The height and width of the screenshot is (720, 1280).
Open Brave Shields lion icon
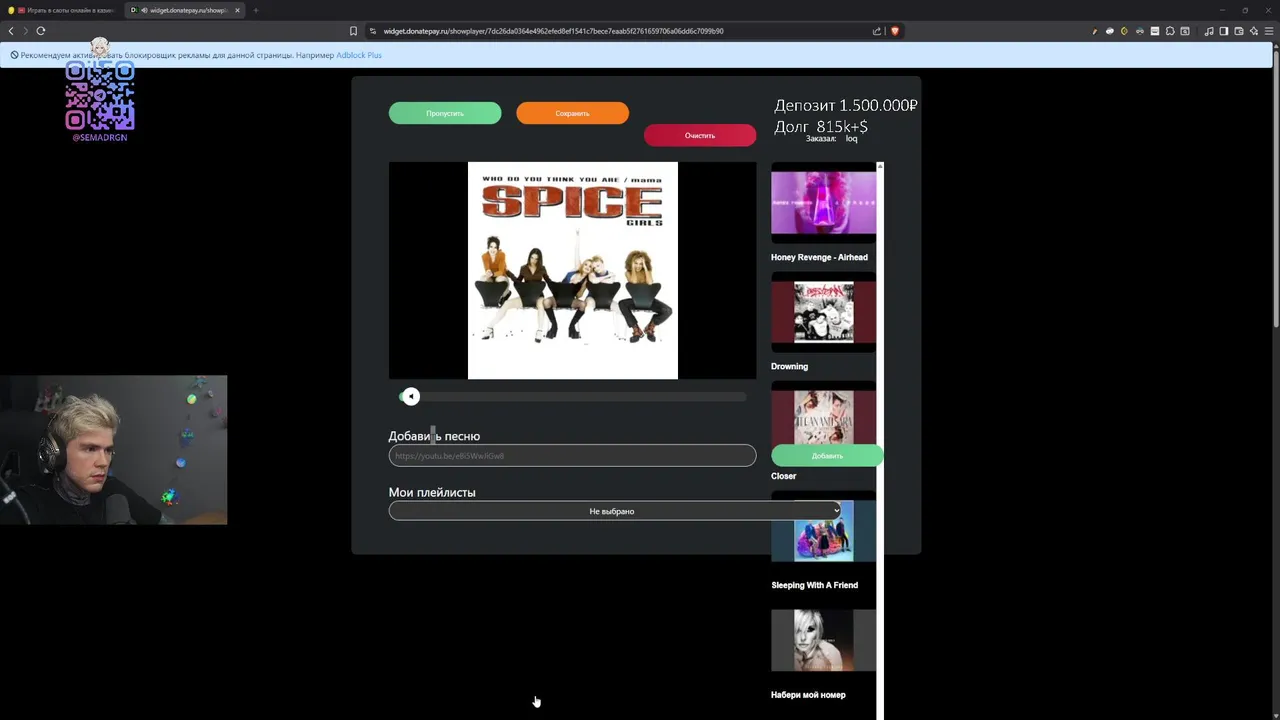click(894, 31)
